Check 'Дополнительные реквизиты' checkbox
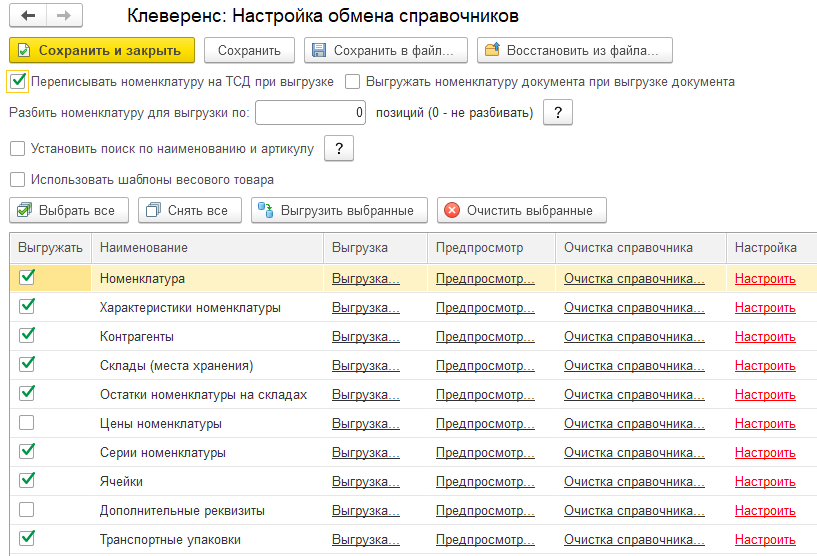This screenshot has height=556, width=817. [27, 510]
